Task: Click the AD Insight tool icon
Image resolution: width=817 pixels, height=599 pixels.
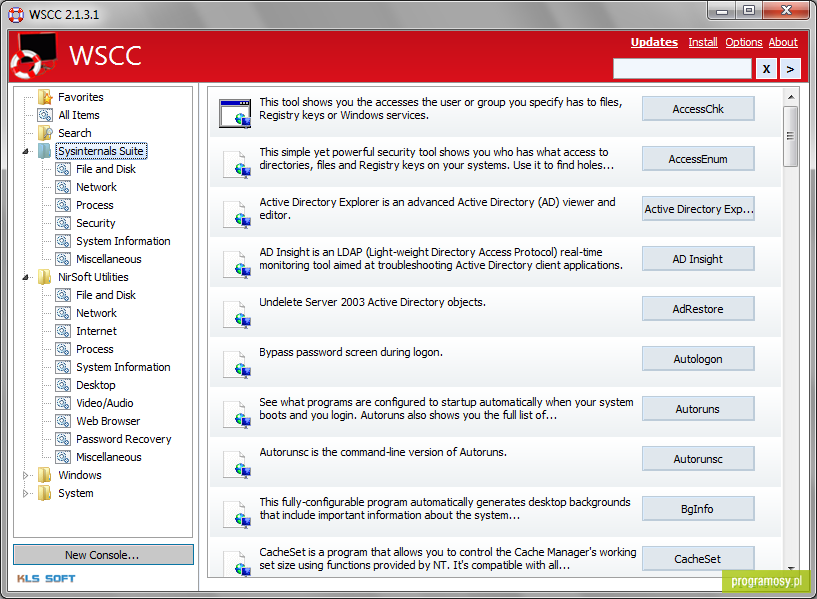Action: [x=237, y=263]
